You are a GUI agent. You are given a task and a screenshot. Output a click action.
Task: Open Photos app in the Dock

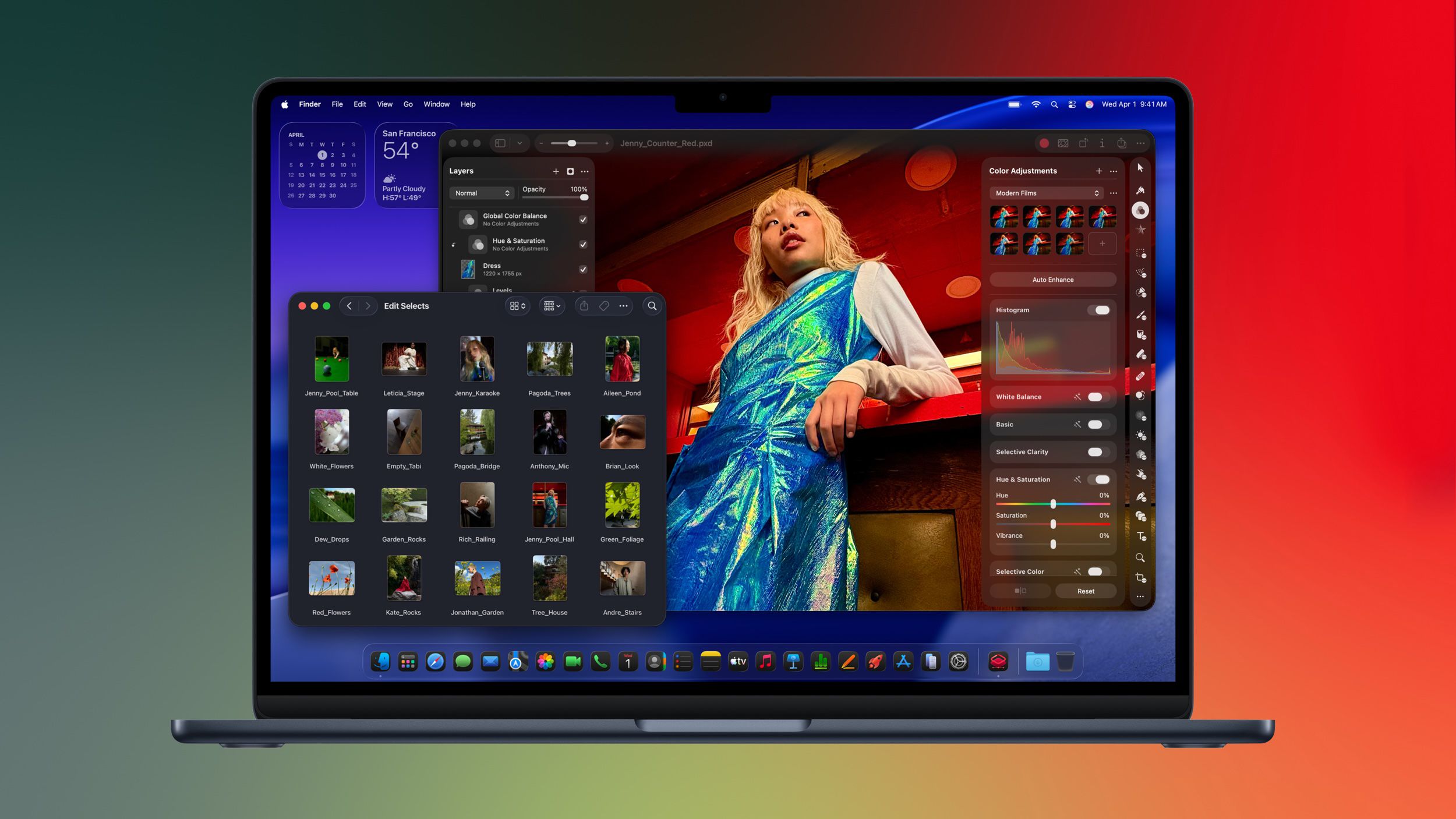point(545,661)
